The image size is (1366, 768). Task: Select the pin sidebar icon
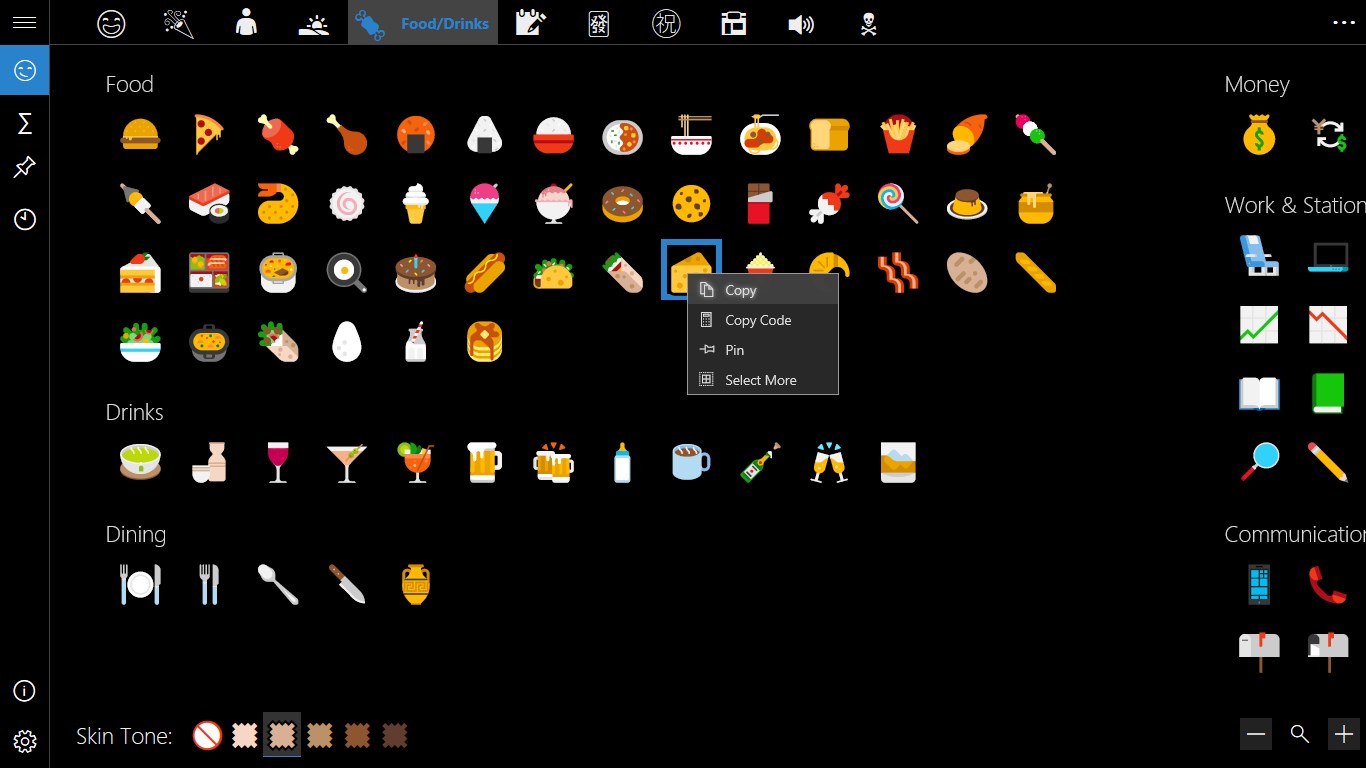(x=23, y=167)
